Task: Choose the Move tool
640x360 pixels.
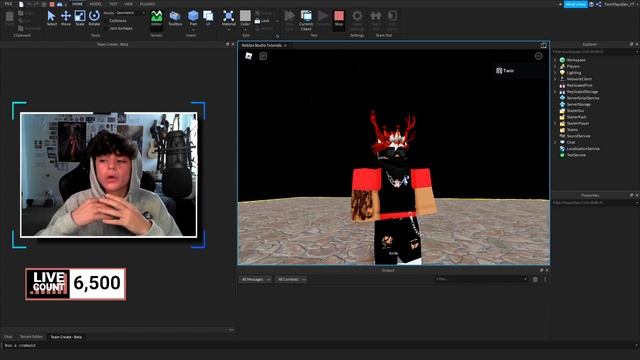Action: click(66, 18)
